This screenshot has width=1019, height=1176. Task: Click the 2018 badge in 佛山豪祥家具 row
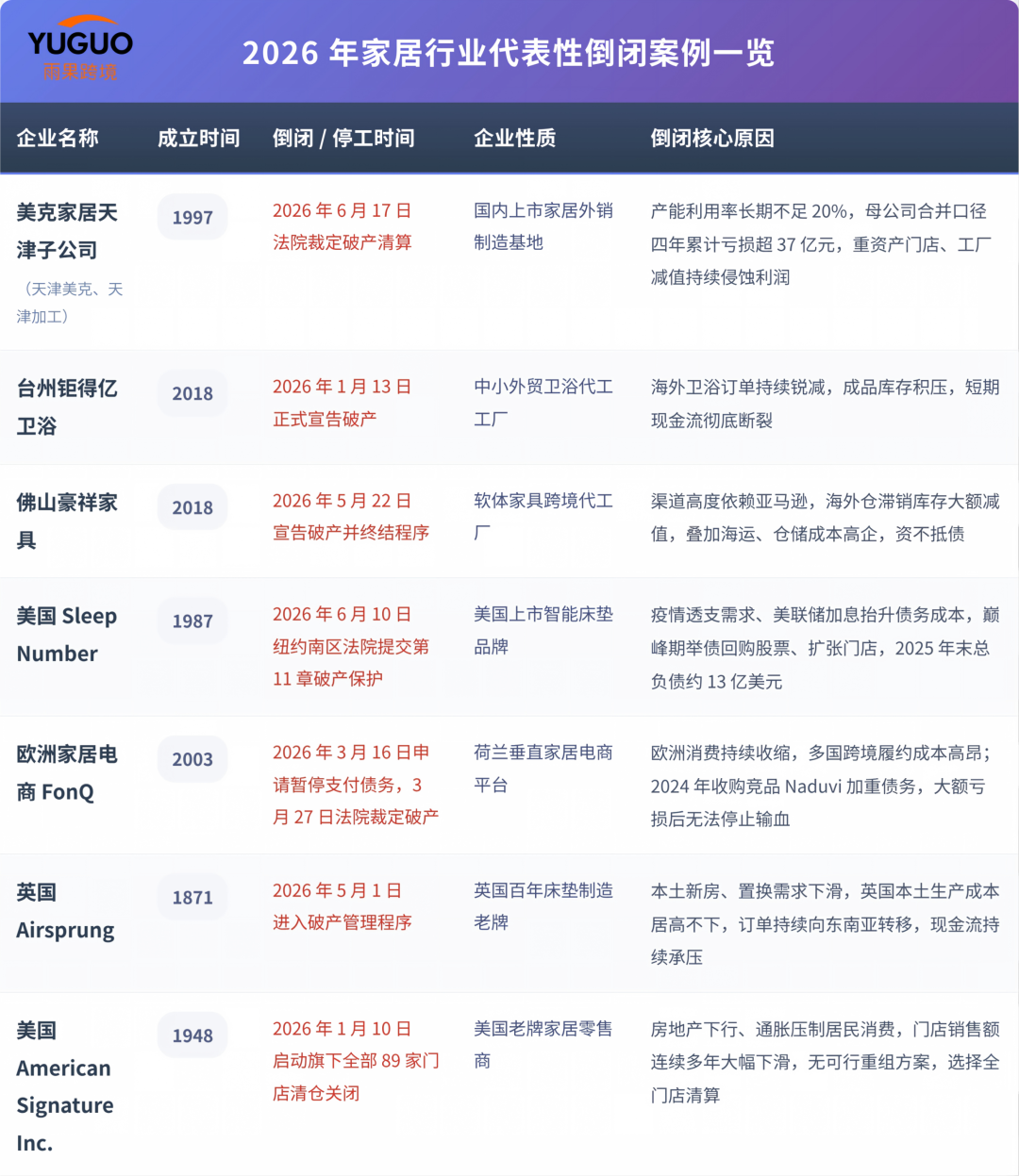(192, 507)
